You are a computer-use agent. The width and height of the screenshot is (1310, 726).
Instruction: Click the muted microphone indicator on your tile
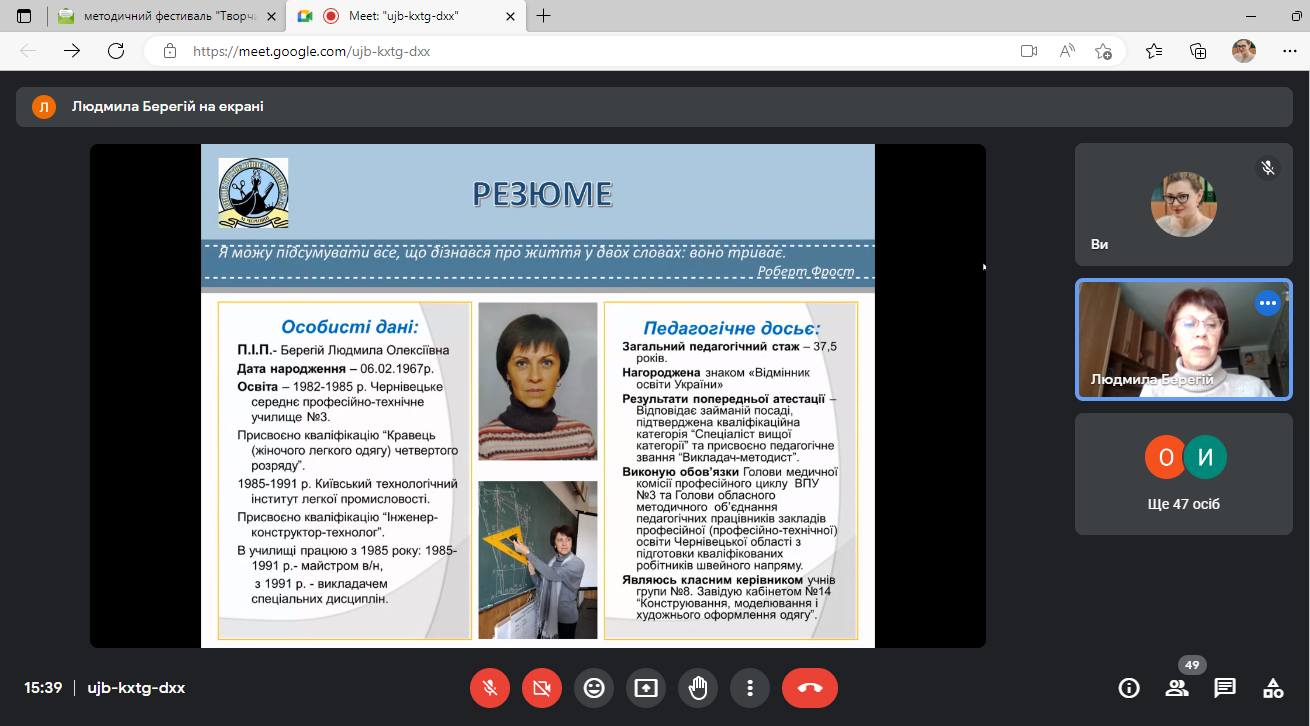tap(1268, 168)
